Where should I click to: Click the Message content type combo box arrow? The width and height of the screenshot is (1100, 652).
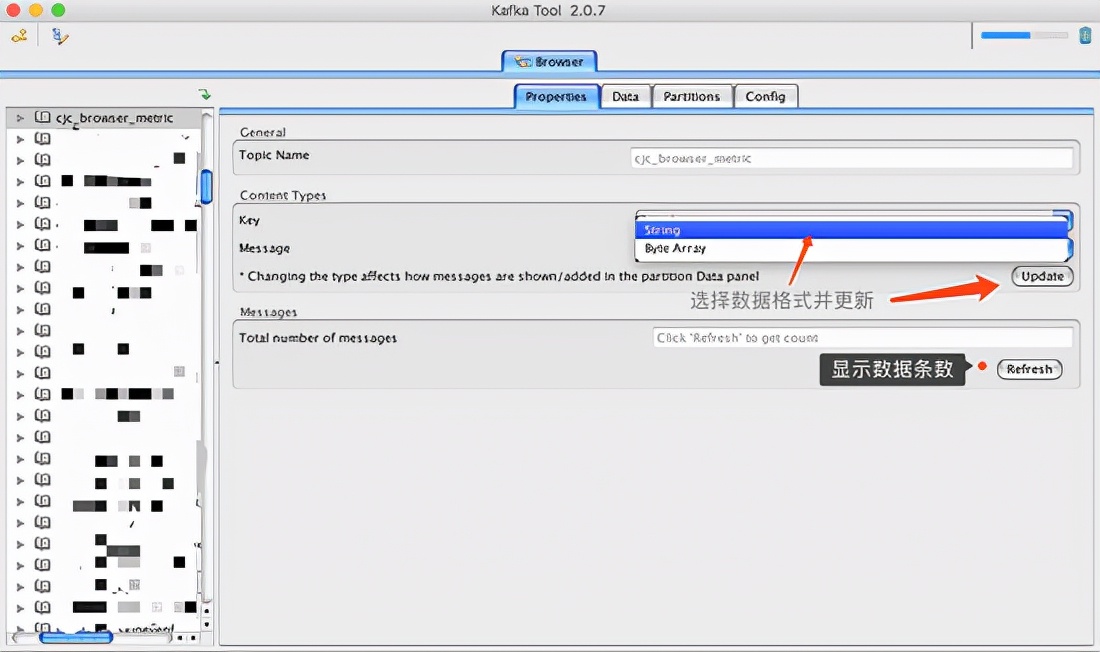pyautogui.click(x=1069, y=248)
